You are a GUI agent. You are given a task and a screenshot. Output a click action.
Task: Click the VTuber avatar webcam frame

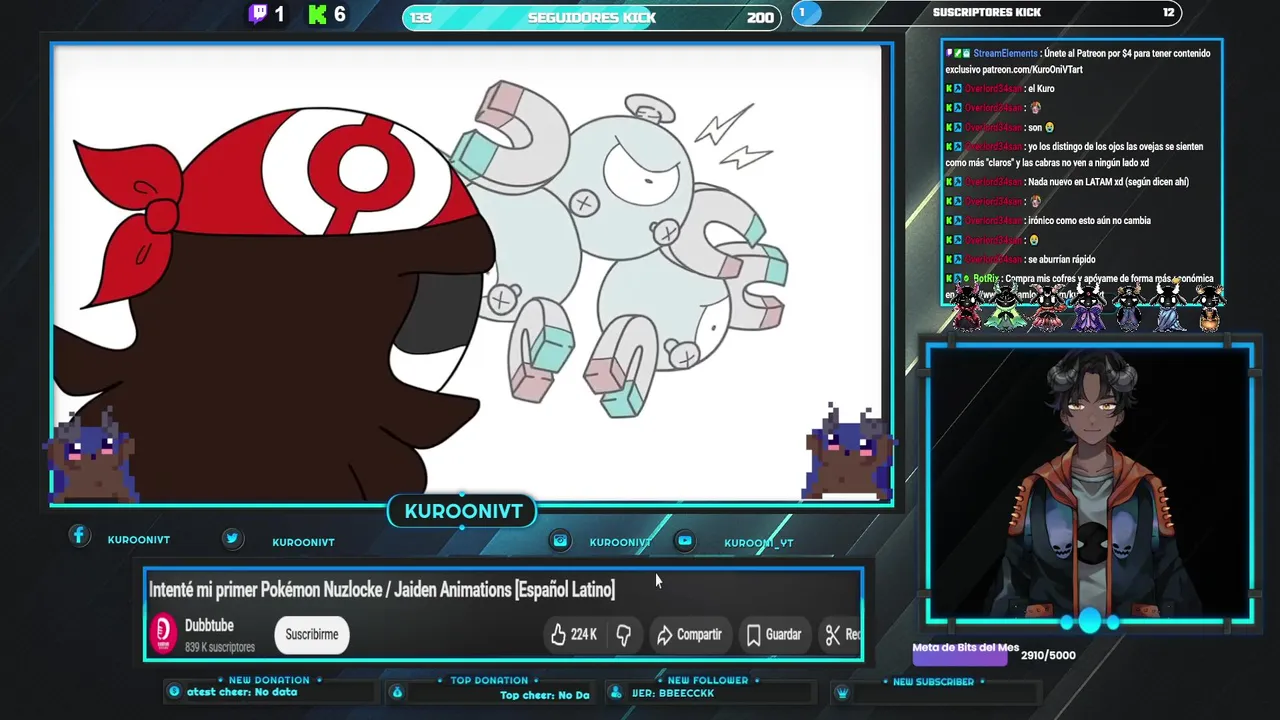[1090, 484]
